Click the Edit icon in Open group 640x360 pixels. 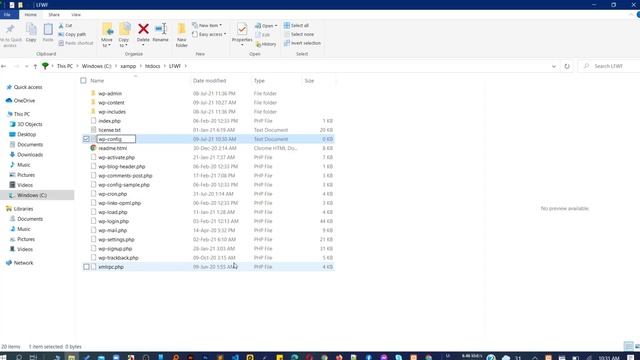[258, 35]
